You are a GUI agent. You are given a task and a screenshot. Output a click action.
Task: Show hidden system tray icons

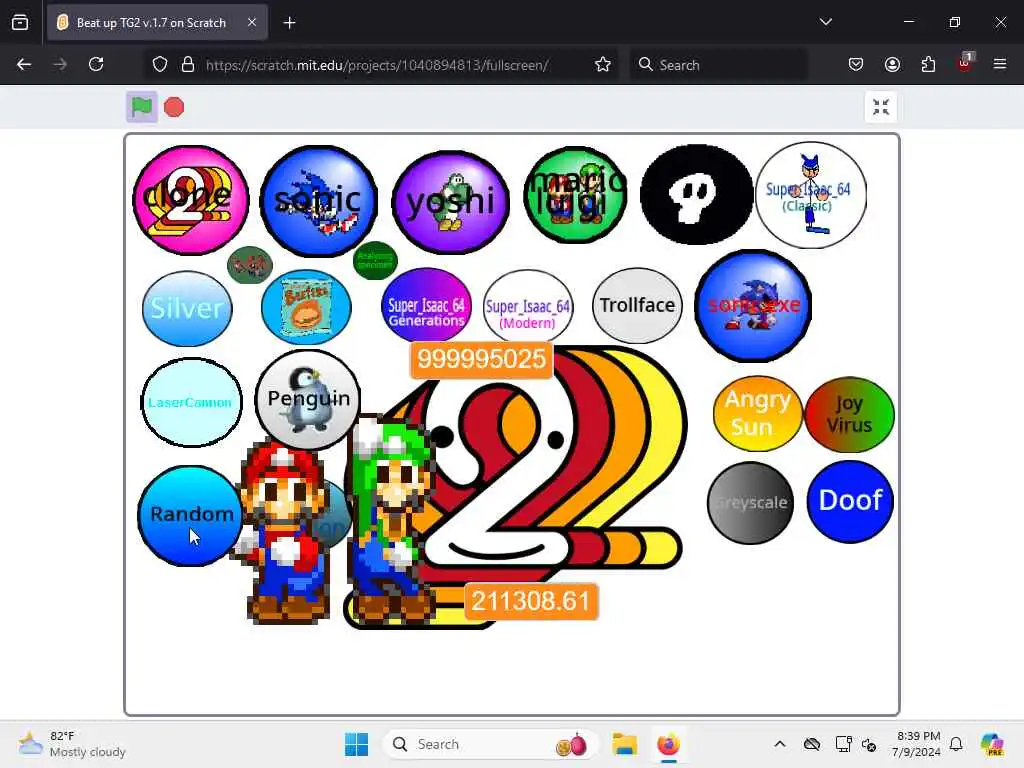[x=780, y=744]
